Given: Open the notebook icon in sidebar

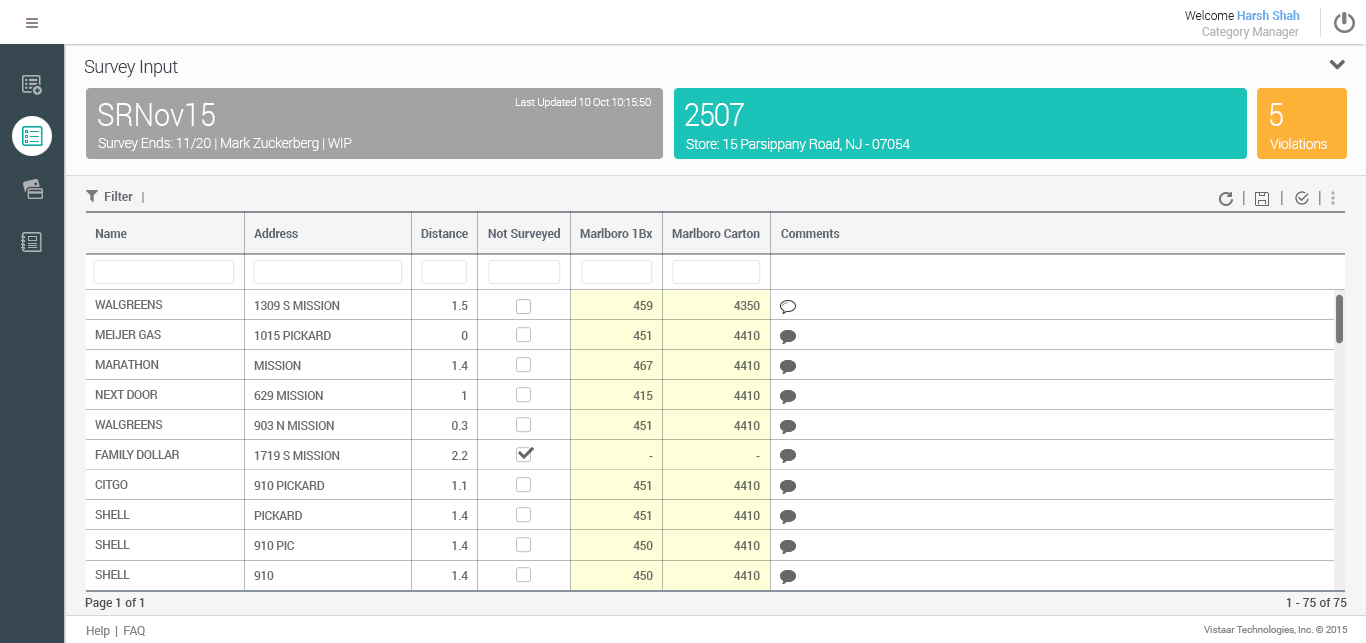Looking at the screenshot, I should point(32,241).
